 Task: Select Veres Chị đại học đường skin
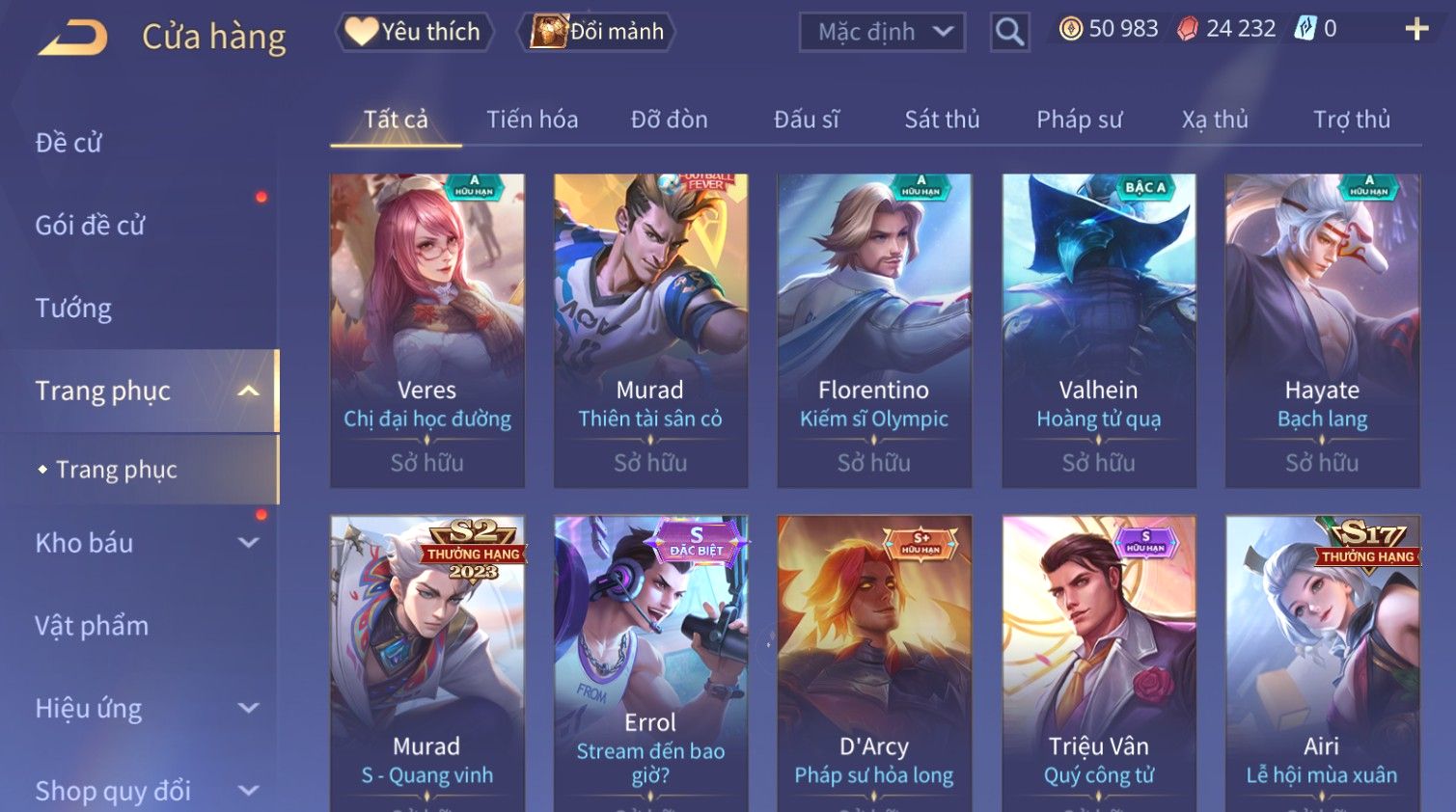[427, 331]
